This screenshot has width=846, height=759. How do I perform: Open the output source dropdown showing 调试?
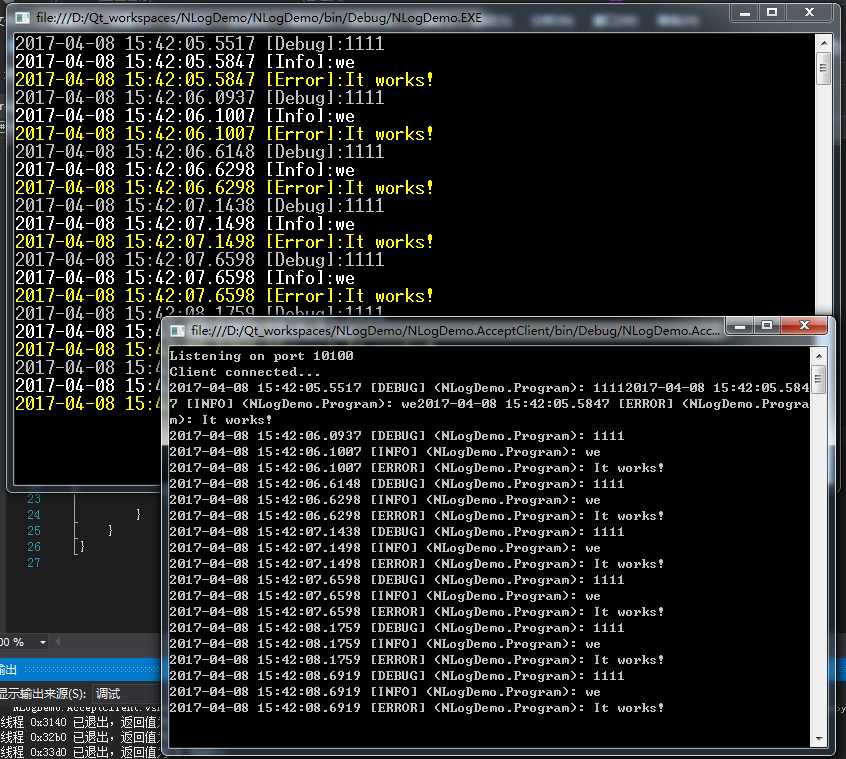[127, 693]
